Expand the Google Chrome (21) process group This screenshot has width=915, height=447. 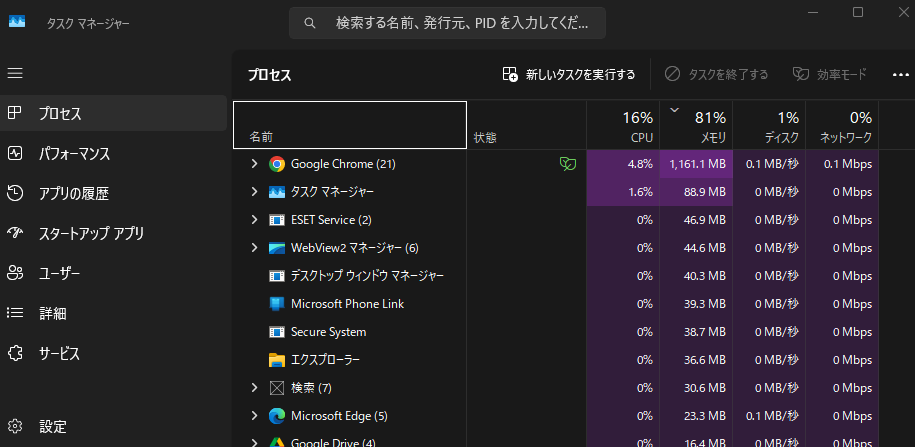(x=254, y=164)
